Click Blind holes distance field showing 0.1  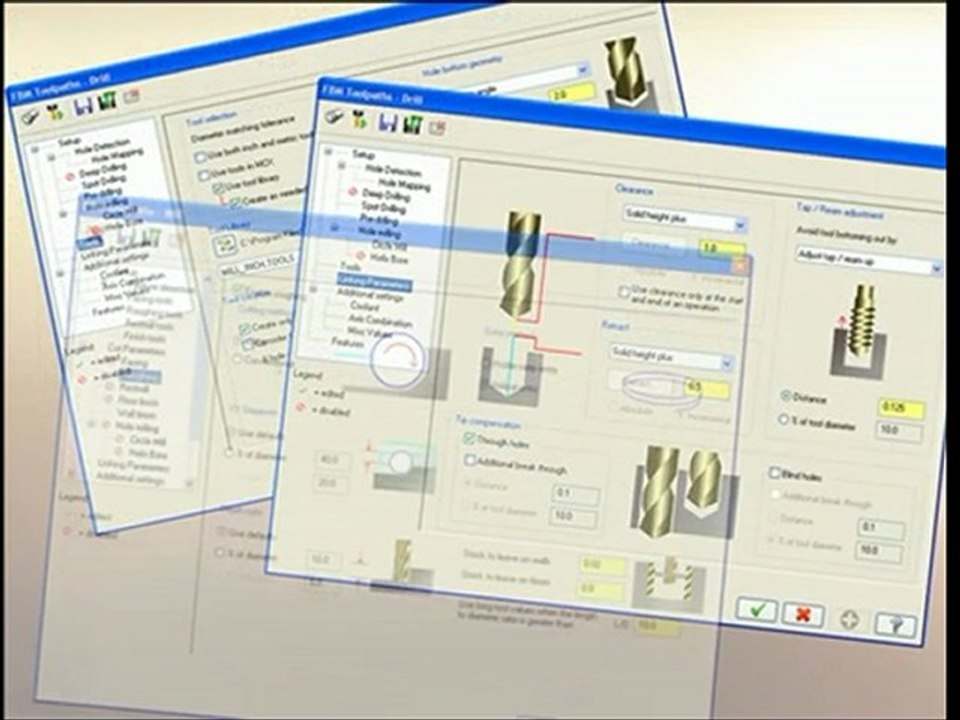880,530
